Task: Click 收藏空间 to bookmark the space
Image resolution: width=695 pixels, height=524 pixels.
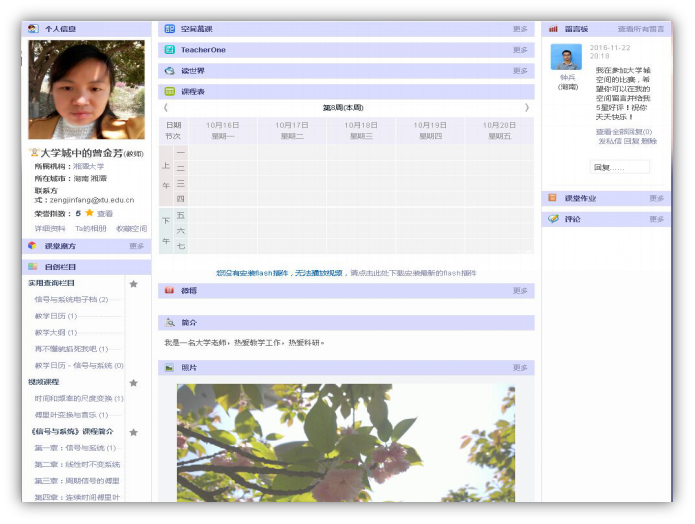Action: pyautogui.click(x=132, y=228)
